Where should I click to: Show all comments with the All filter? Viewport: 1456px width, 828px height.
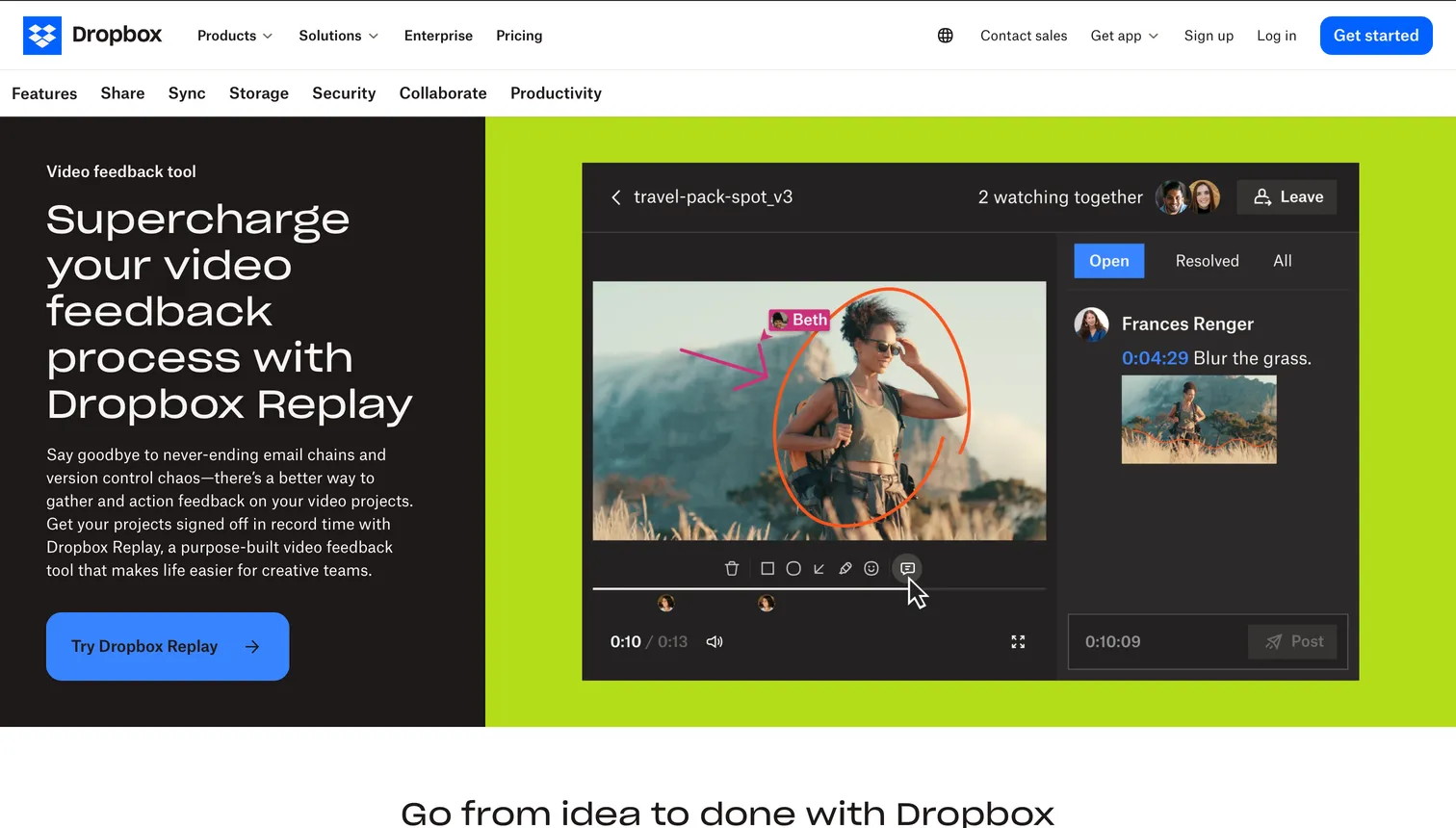pyautogui.click(x=1282, y=260)
